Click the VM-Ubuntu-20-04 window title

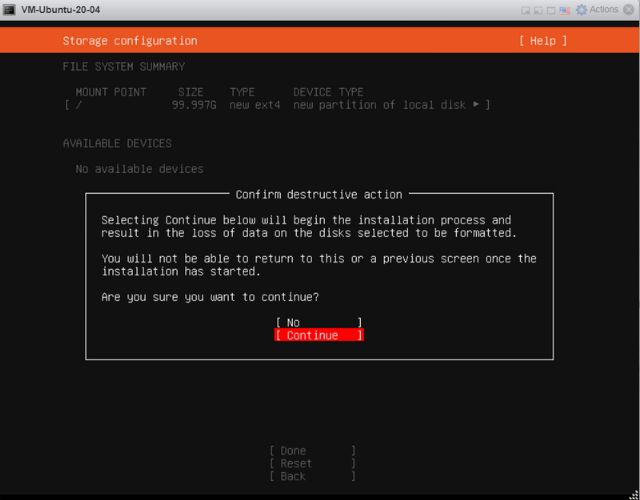click(x=60, y=9)
